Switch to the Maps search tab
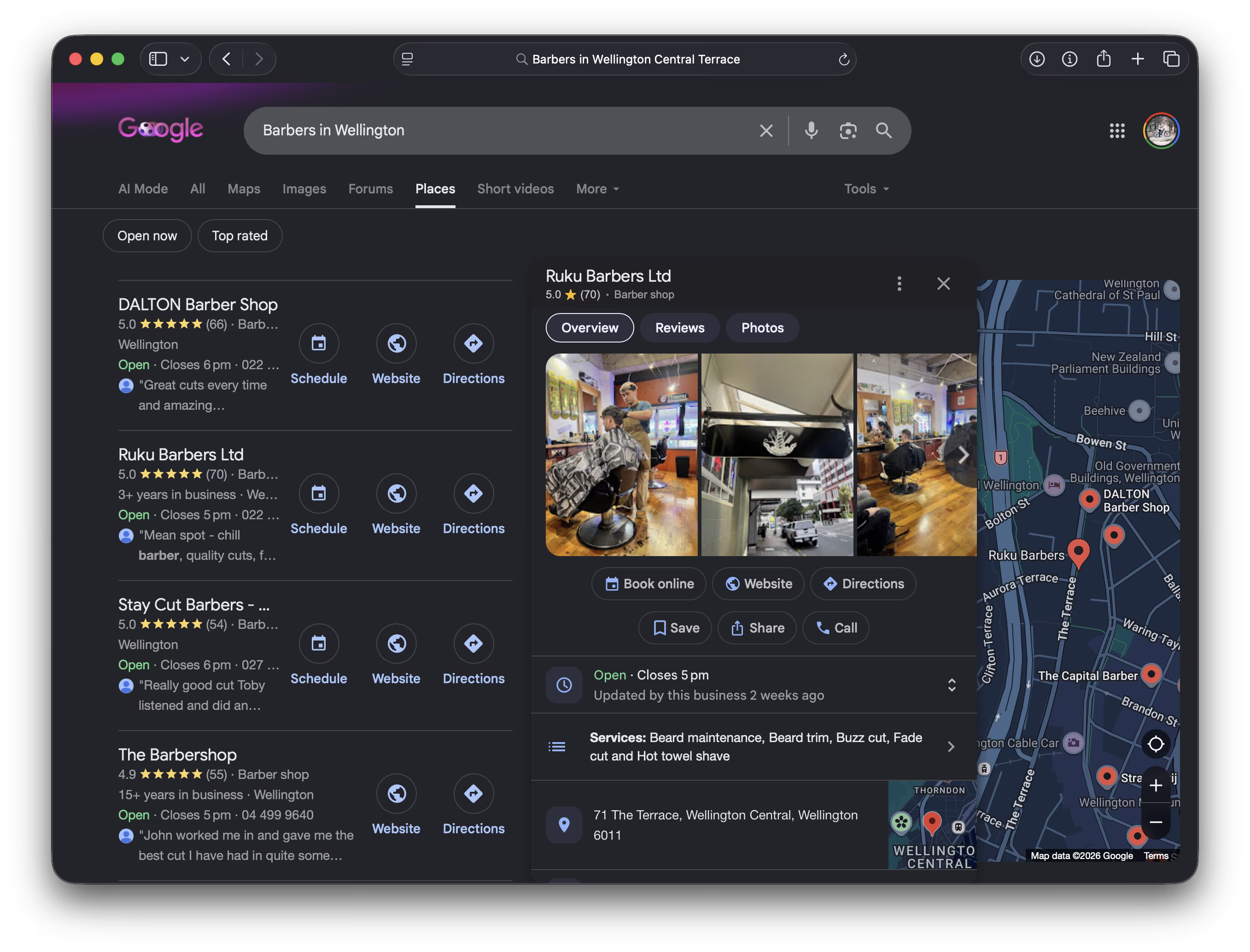The height and width of the screenshot is (952, 1250). pyautogui.click(x=244, y=189)
